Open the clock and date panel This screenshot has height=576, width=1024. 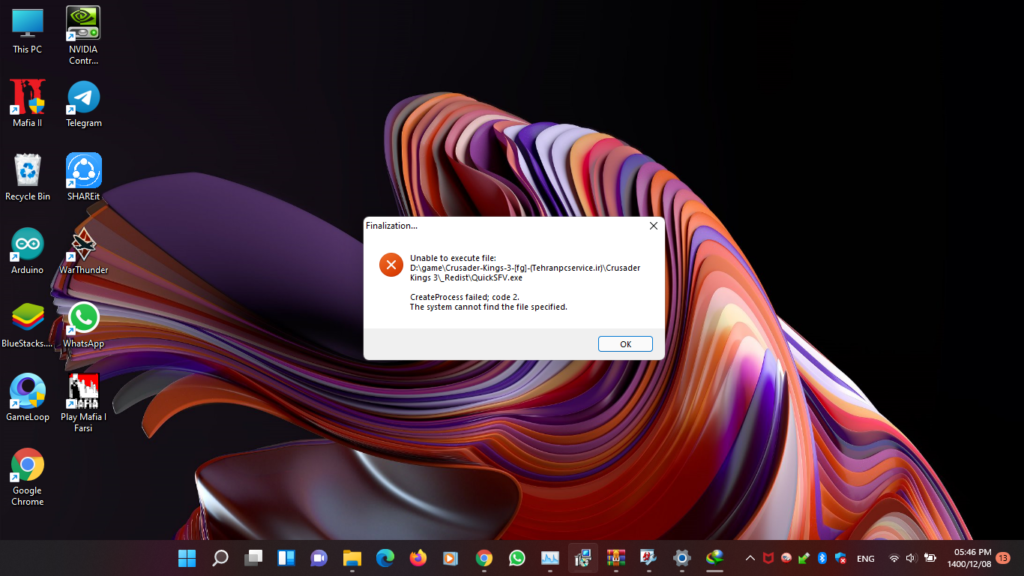pos(972,558)
